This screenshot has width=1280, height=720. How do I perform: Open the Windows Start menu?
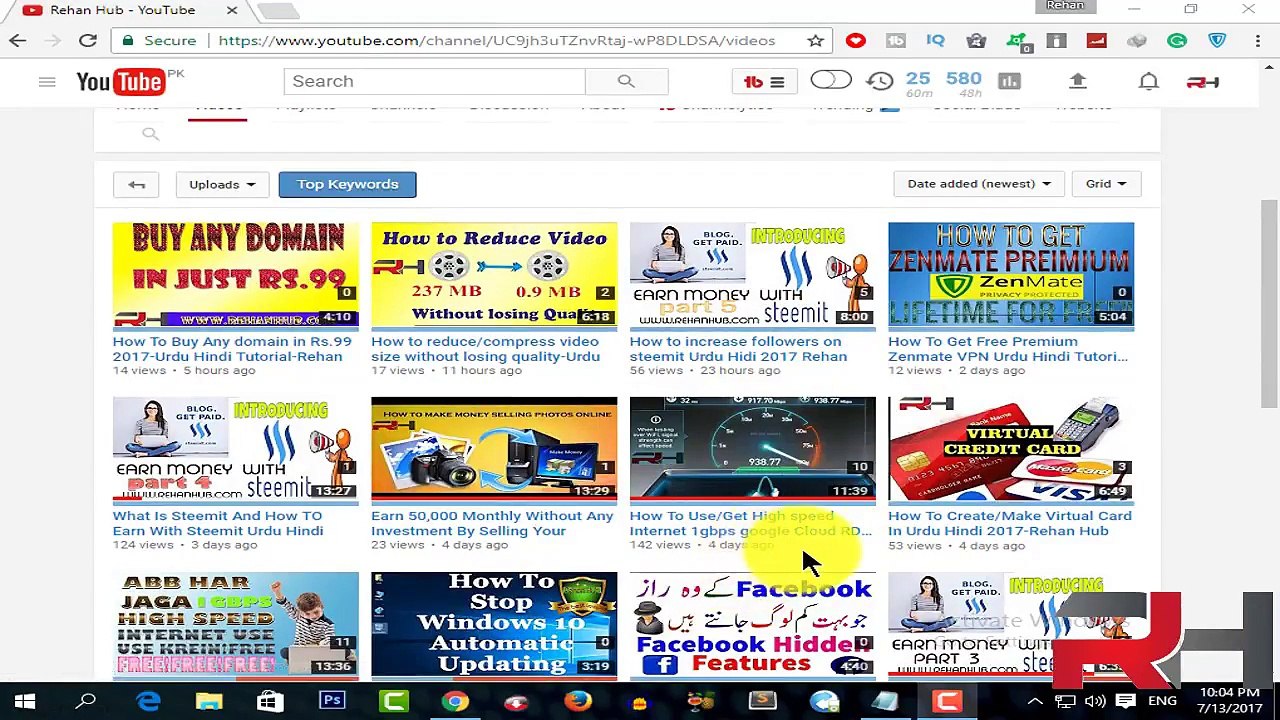24,702
